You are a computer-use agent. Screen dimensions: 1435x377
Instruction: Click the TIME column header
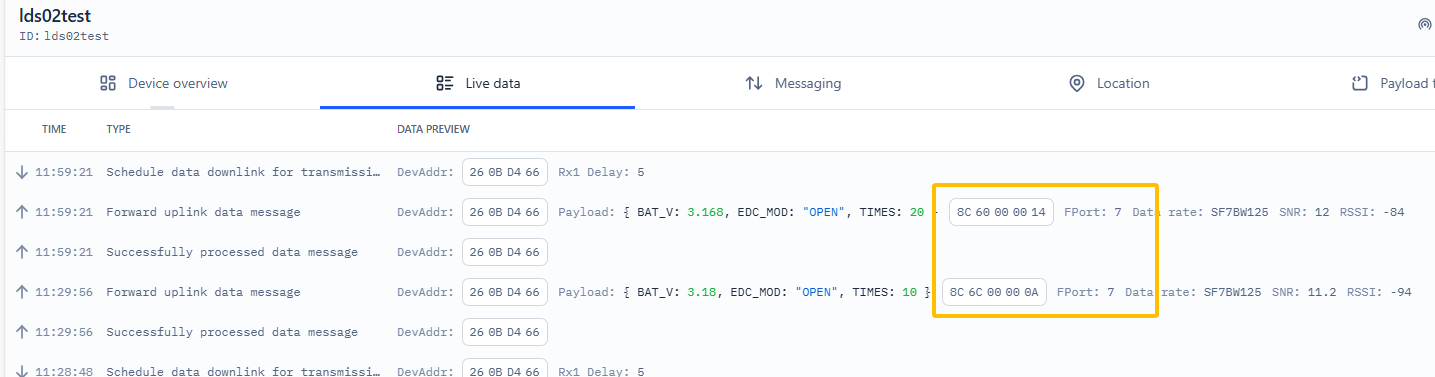tap(54, 129)
